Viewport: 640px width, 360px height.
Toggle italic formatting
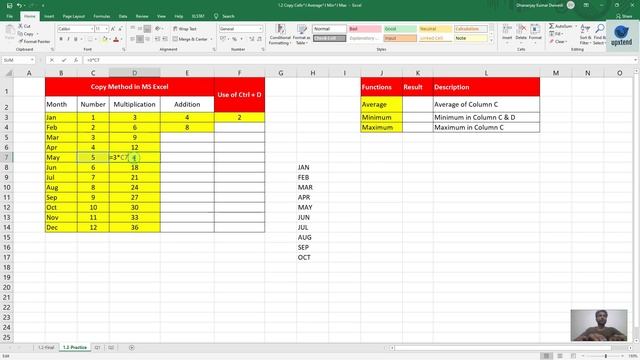68,39
